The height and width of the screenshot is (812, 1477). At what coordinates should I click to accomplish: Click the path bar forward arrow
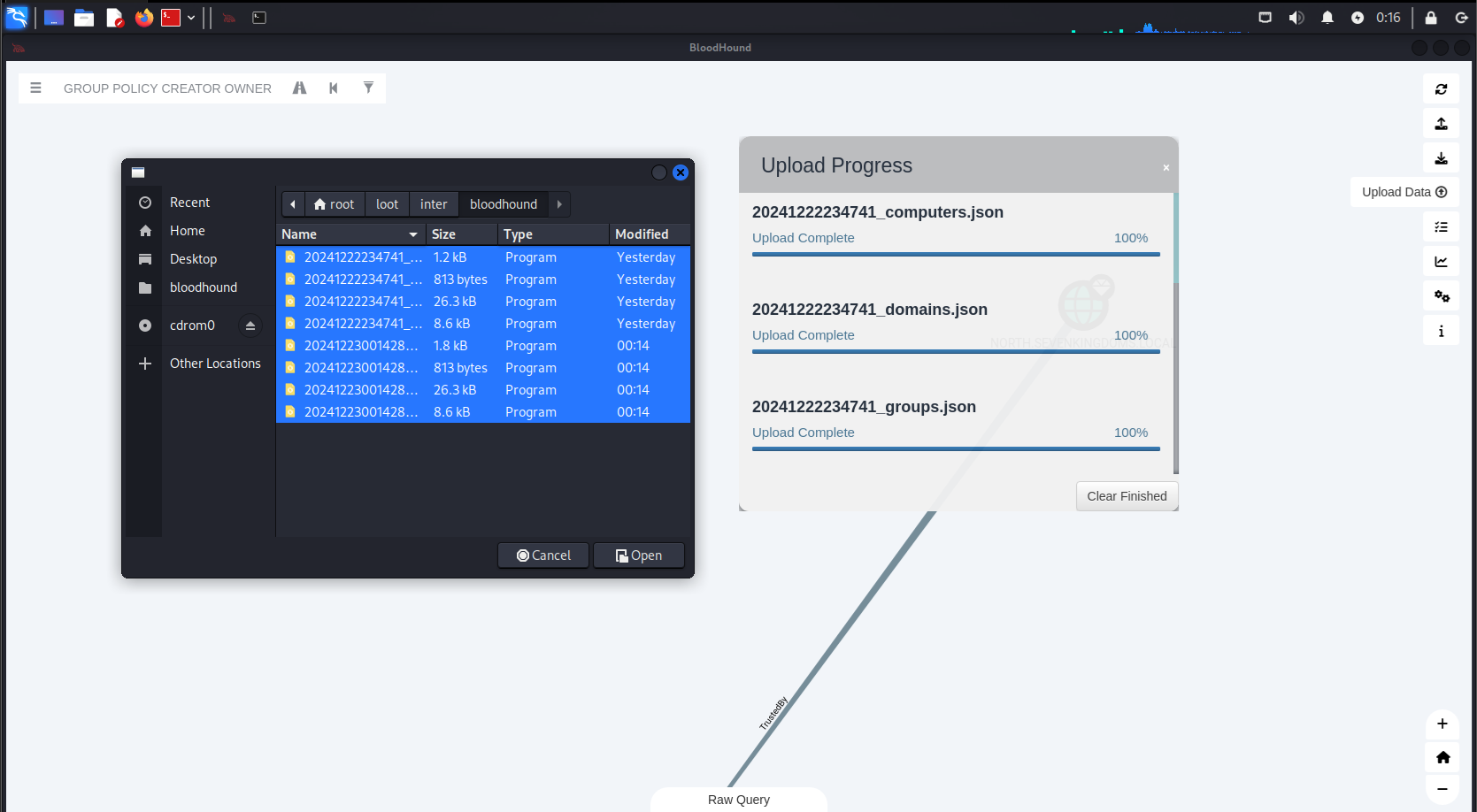pyautogui.click(x=559, y=204)
